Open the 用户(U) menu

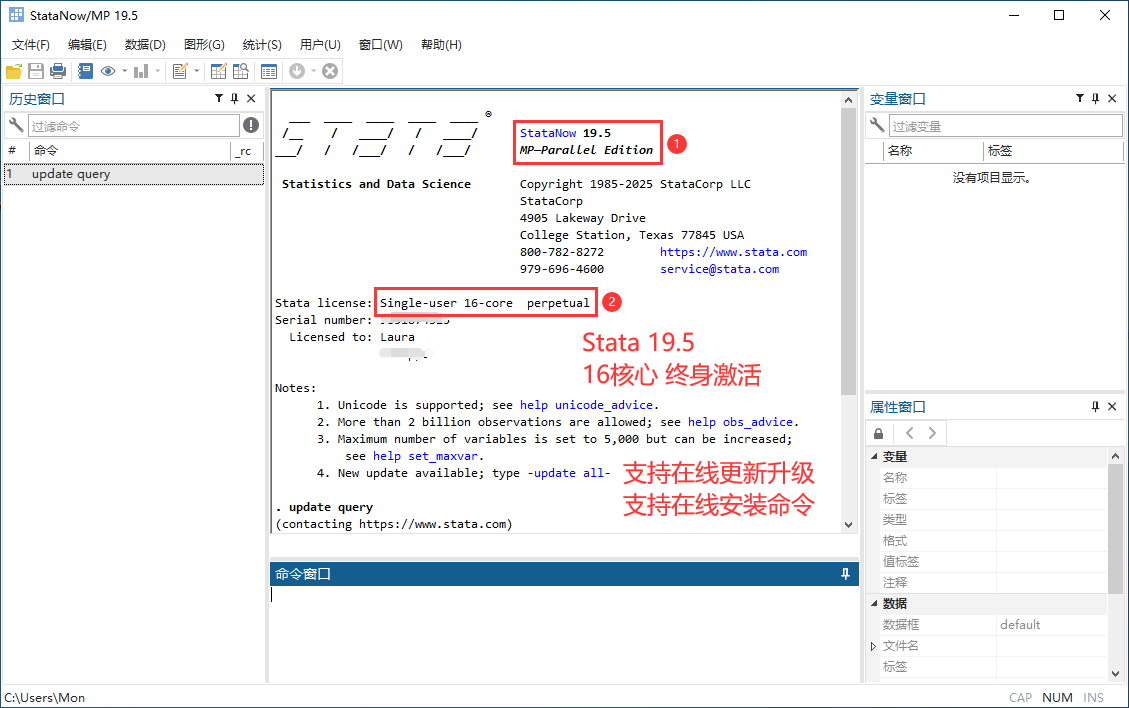[x=320, y=45]
